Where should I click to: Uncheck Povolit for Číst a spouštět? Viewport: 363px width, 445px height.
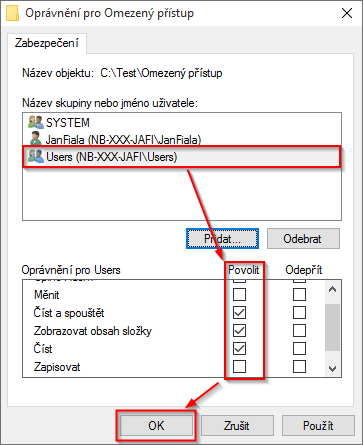click(239, 313)
